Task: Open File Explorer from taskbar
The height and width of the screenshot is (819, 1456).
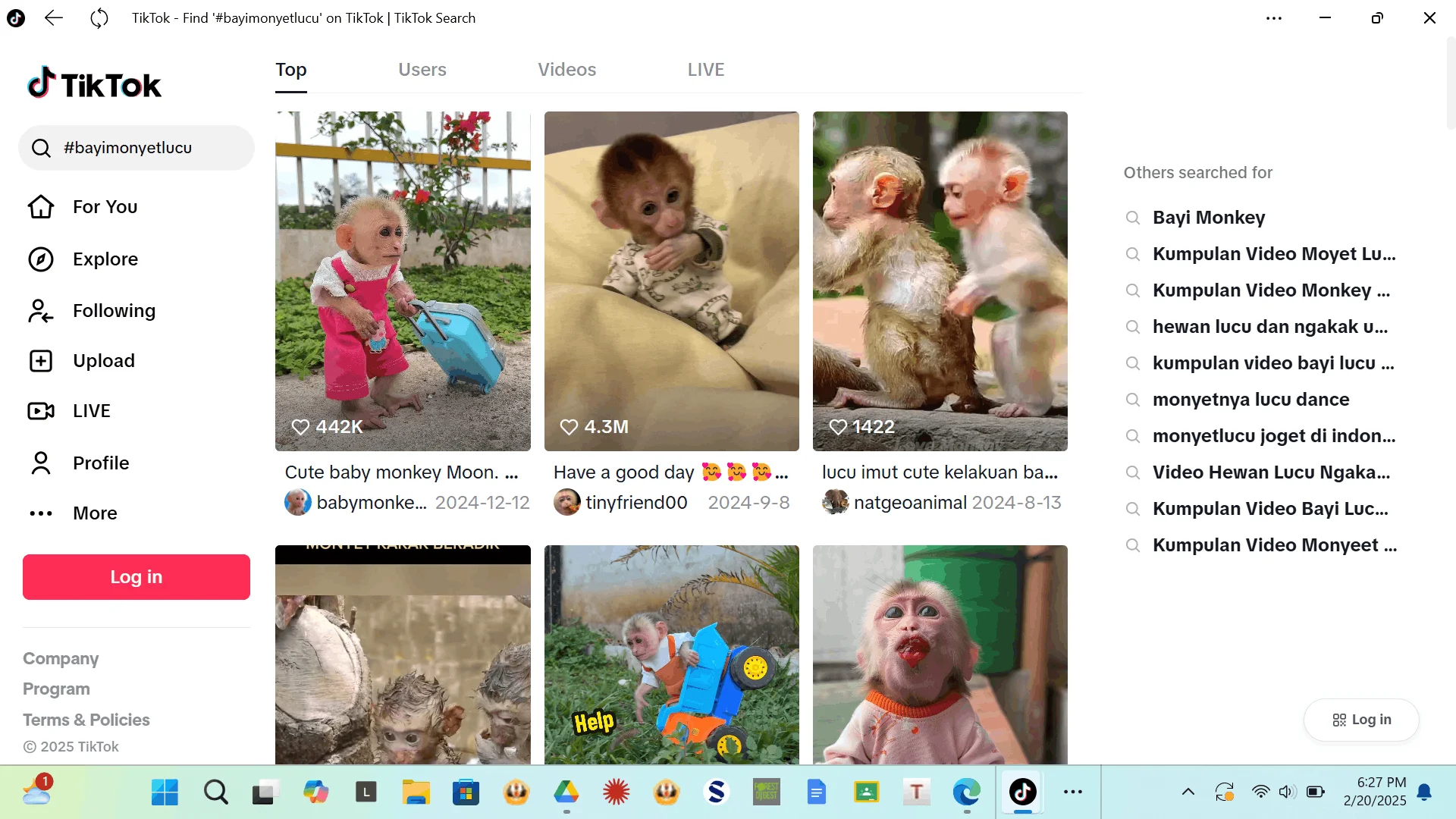Action: pyautogui.click(x=416, y=792)
